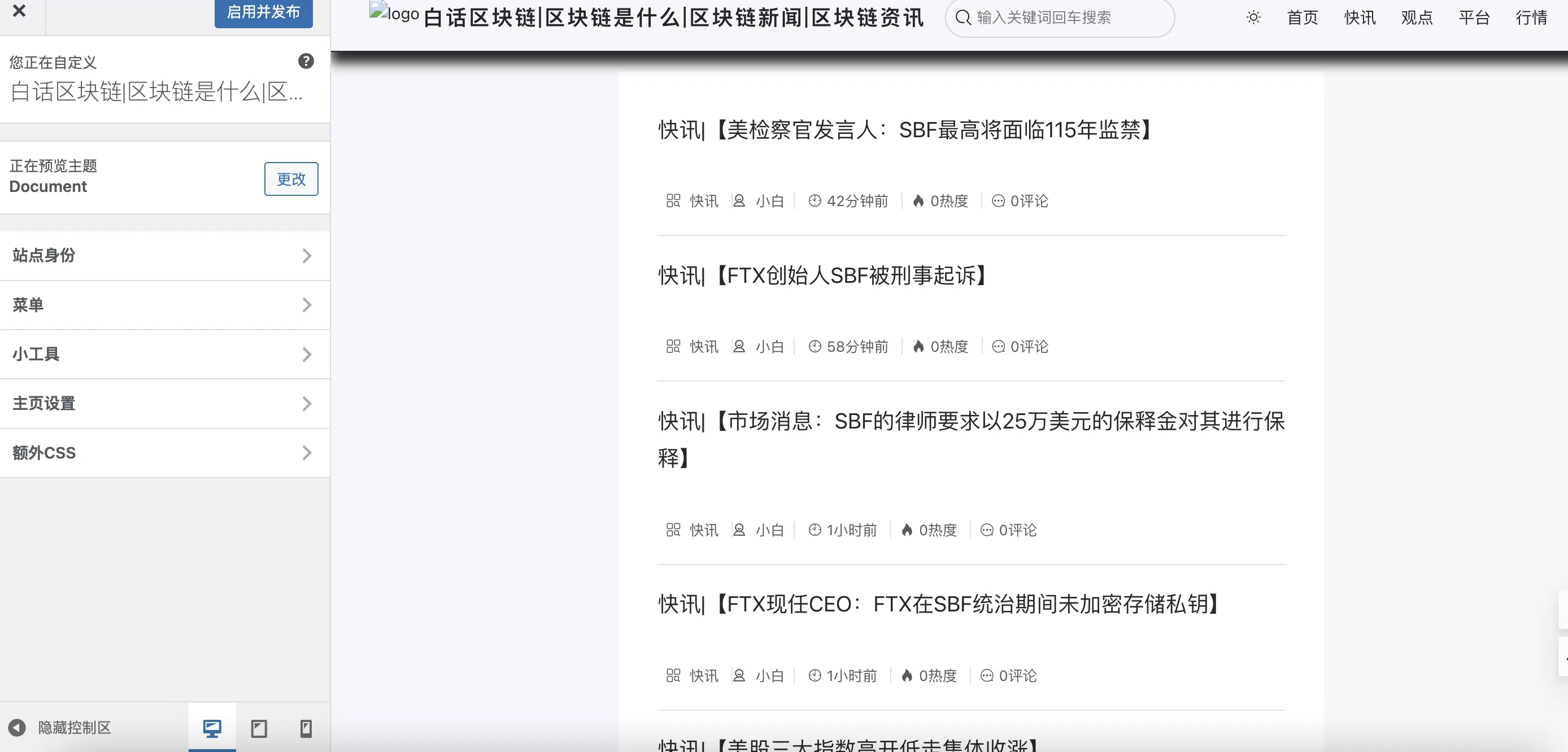
Task: Open the 快讯 nav menu item
Action: click(x=1360, y=18)
